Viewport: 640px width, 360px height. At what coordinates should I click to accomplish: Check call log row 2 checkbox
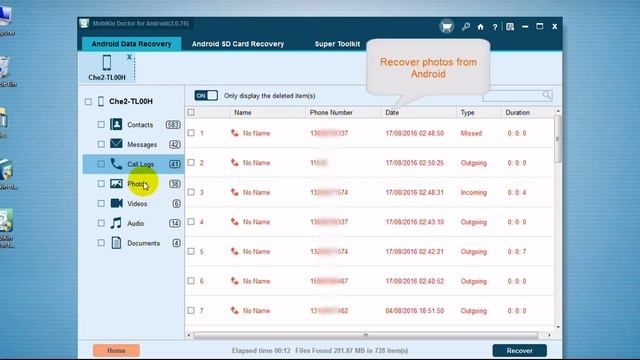(x=191, y=162)
